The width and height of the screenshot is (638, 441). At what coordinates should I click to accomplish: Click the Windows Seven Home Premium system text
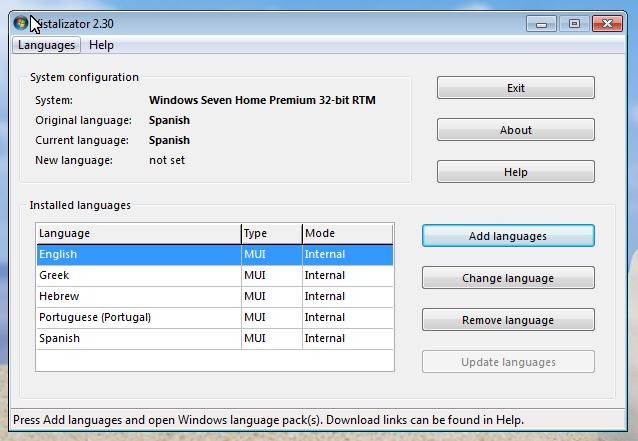click(262, 100)
